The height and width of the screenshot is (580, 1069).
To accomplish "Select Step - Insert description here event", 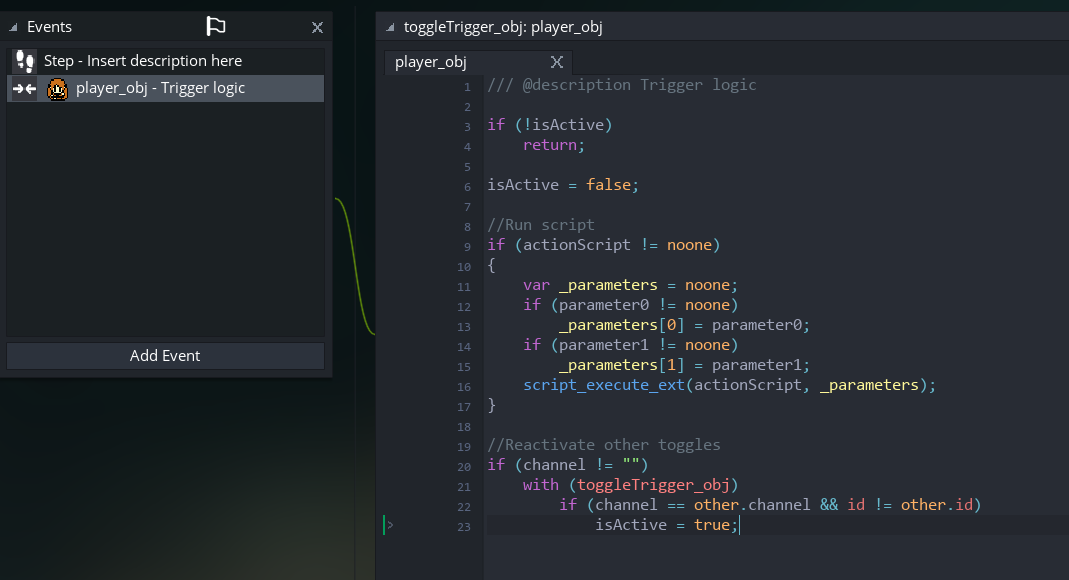I will (165, 61).
